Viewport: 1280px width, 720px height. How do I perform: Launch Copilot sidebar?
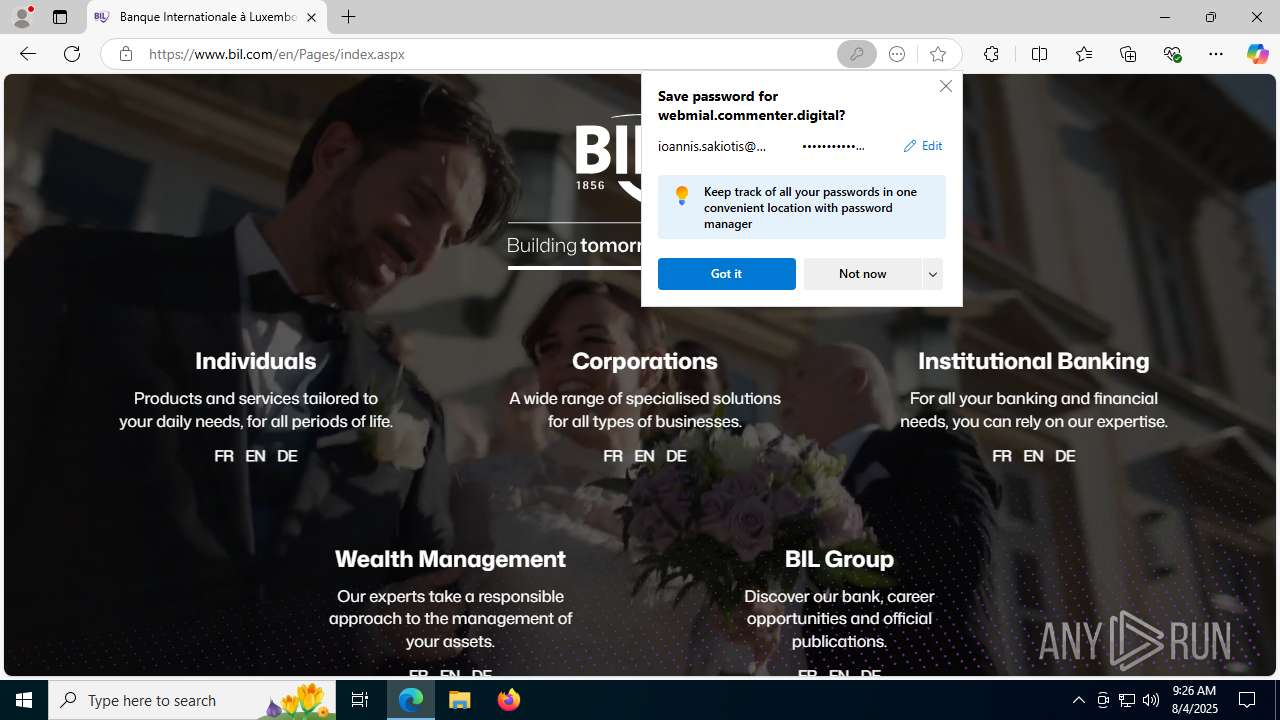[x=1257, y=54]
